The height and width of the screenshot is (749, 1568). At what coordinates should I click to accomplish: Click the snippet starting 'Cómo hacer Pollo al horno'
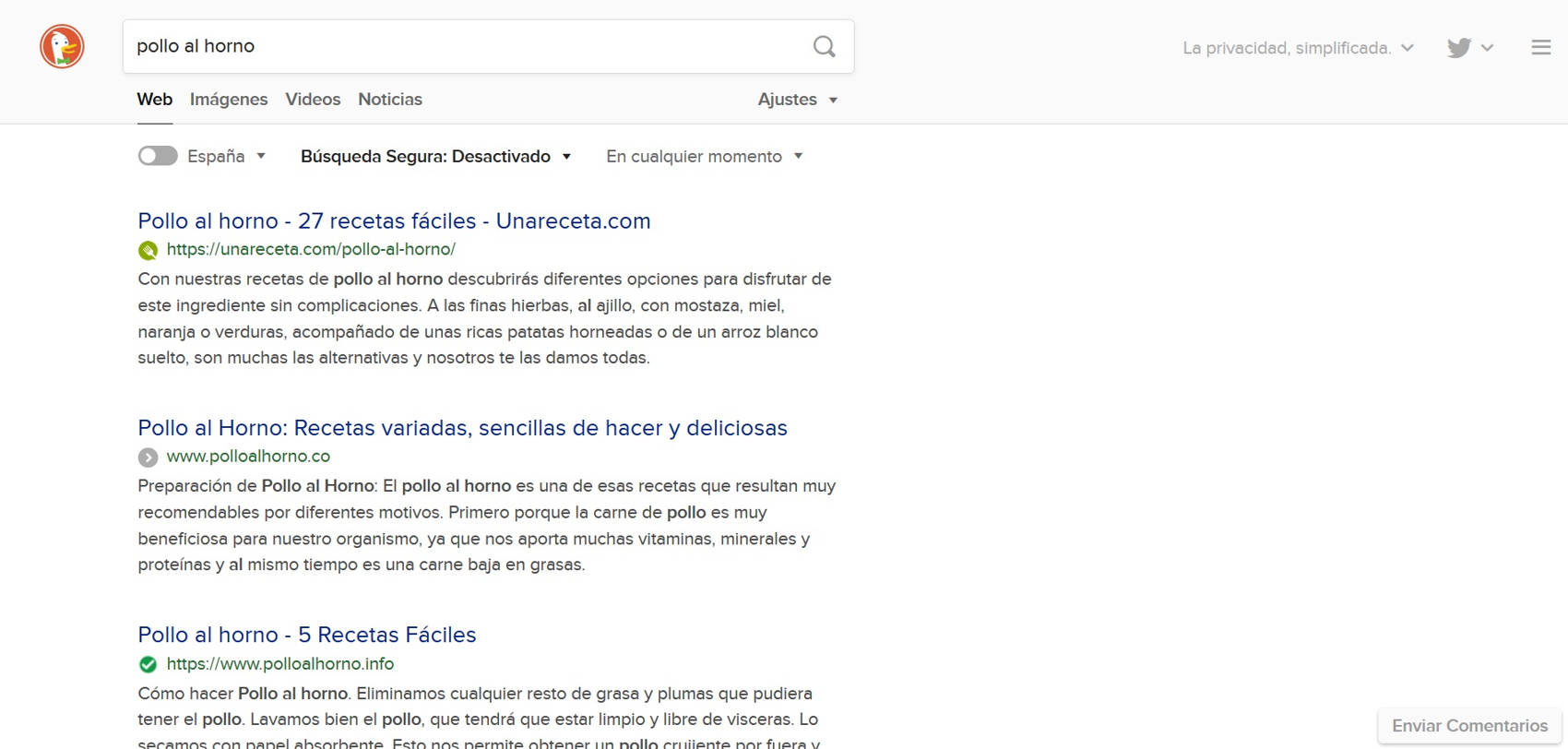click(x=478, y=719)
